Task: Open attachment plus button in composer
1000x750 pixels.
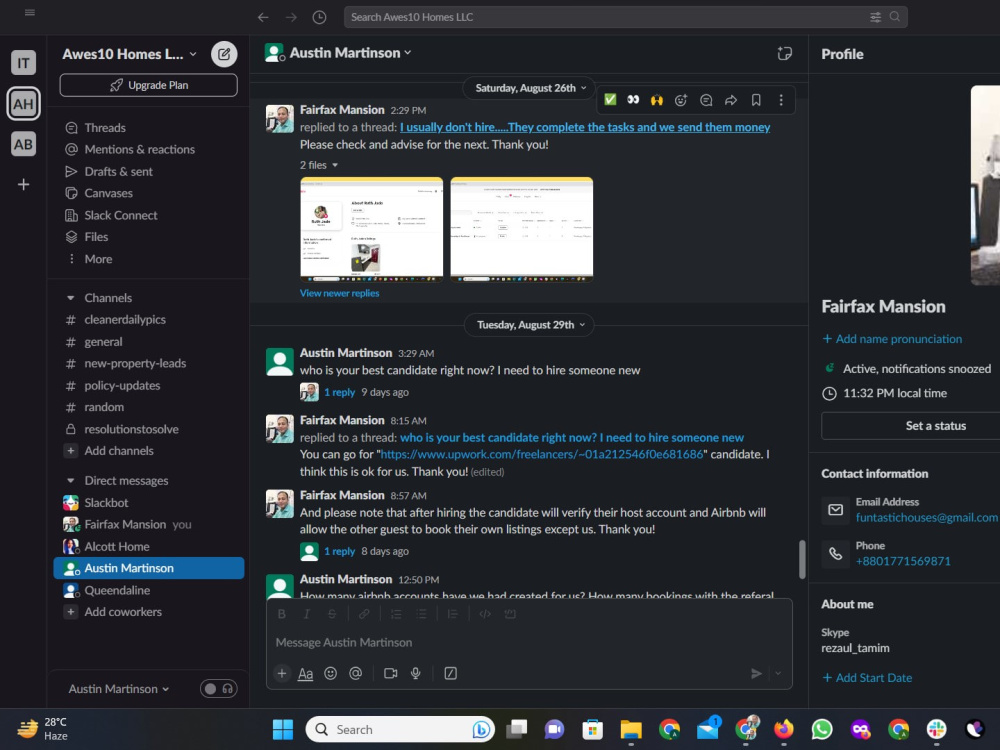Action: click(281, 673)
